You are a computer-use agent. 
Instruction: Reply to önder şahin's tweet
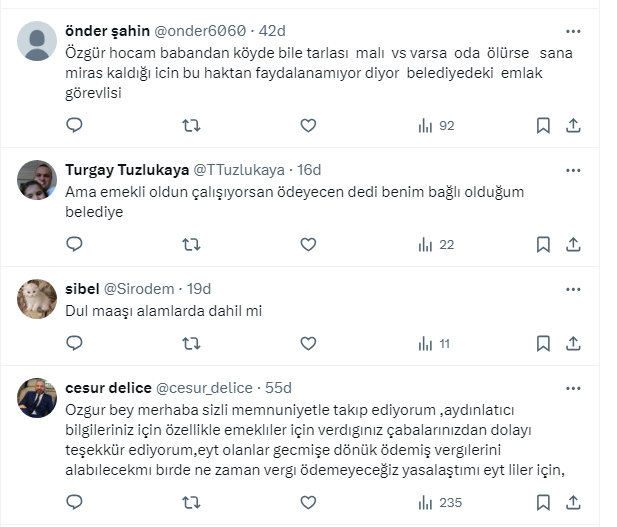pyautogui.click(x=74, y=125)
